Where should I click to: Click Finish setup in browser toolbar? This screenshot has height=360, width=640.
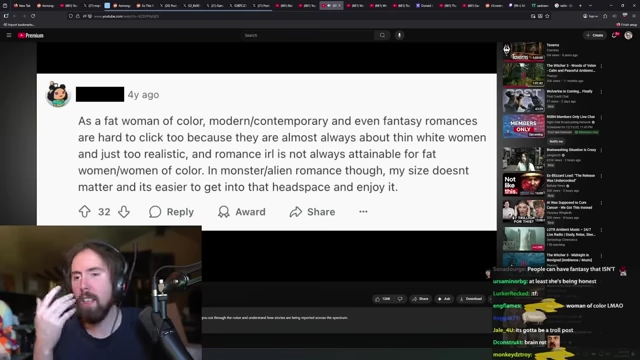click(627, 25)
